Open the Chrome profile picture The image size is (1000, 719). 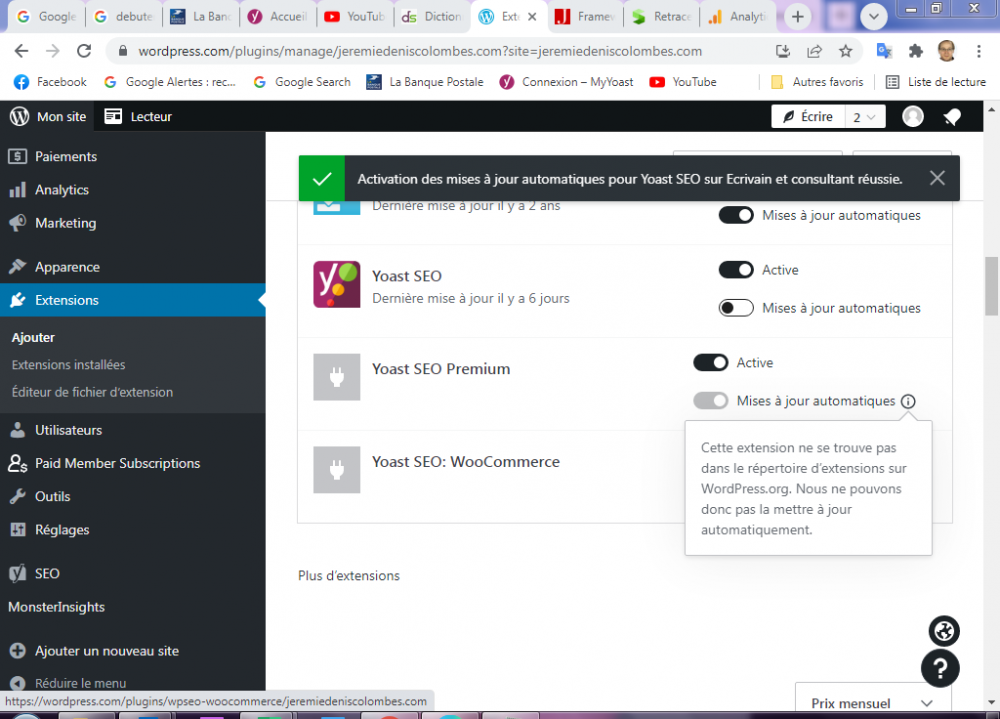[946, 51]
